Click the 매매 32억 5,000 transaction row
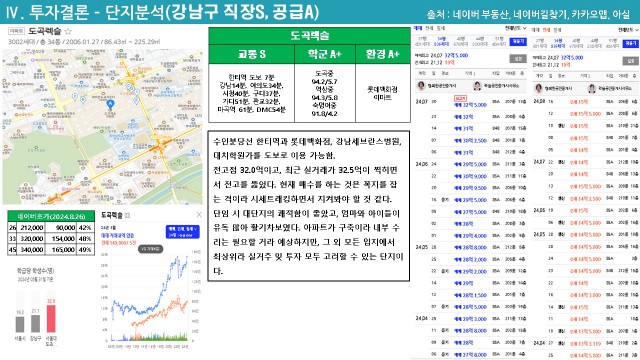The height and width of the screenshot is (360, 640). 471,104
